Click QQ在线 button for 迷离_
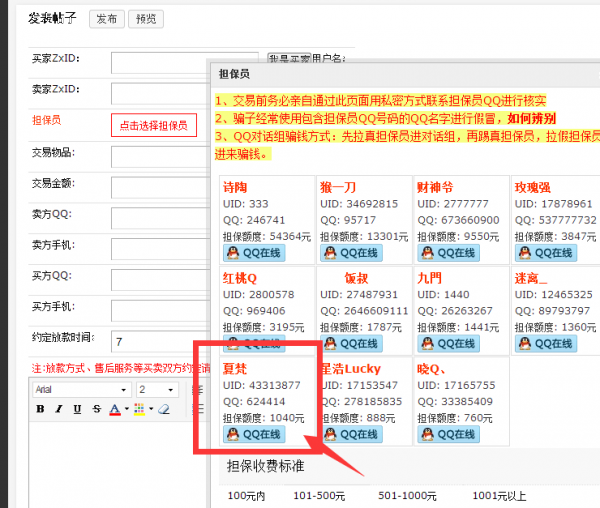Image resolution: width=600 pixels, height=508 pixels. [x=546, y=344]
